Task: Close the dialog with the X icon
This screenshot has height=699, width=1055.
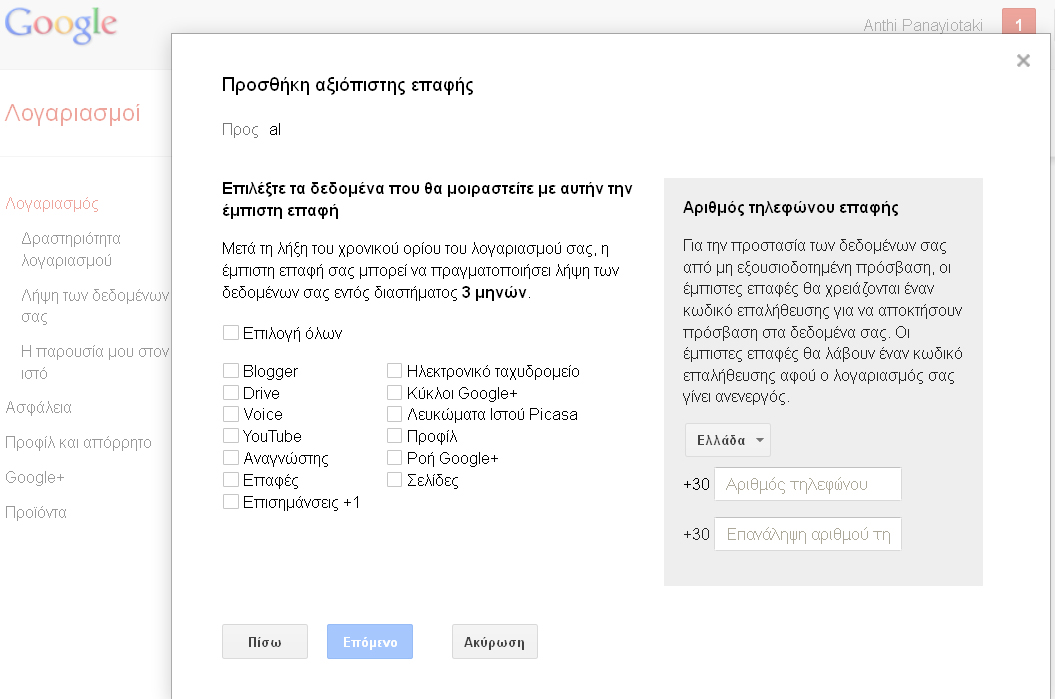Action: [1022, 61]
